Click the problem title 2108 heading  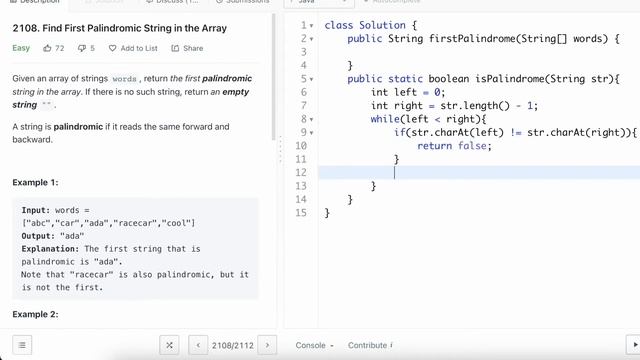click(x=120, y=28)
